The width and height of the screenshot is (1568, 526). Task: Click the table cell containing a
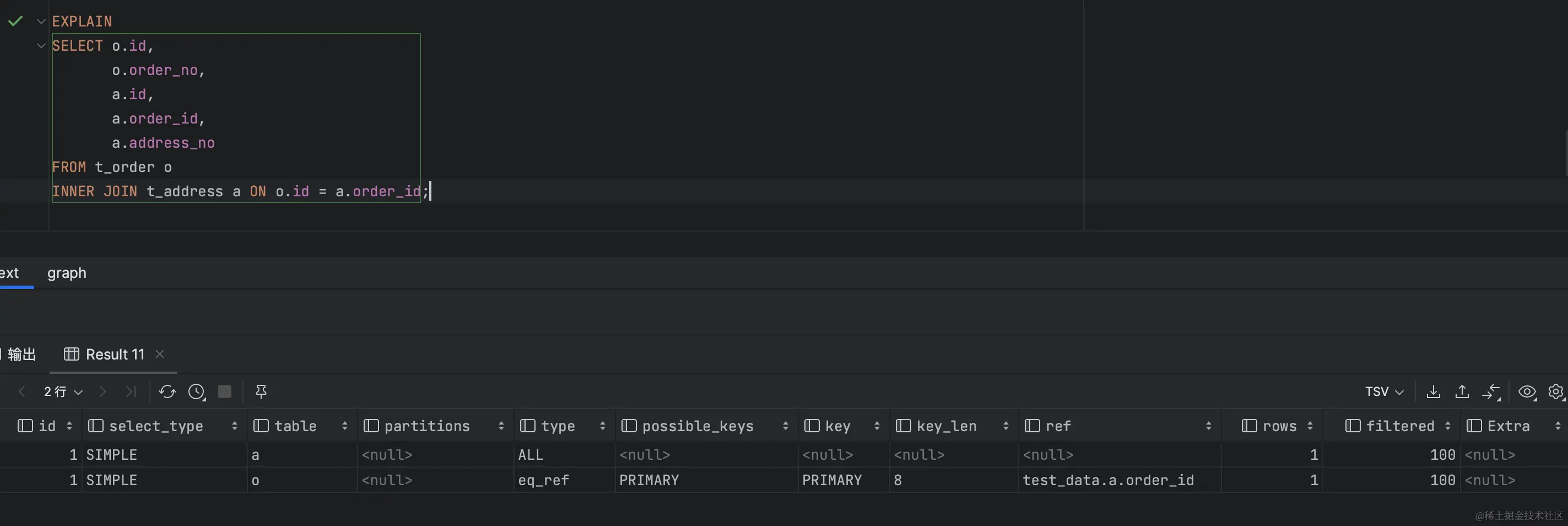[x=302, y=455]
